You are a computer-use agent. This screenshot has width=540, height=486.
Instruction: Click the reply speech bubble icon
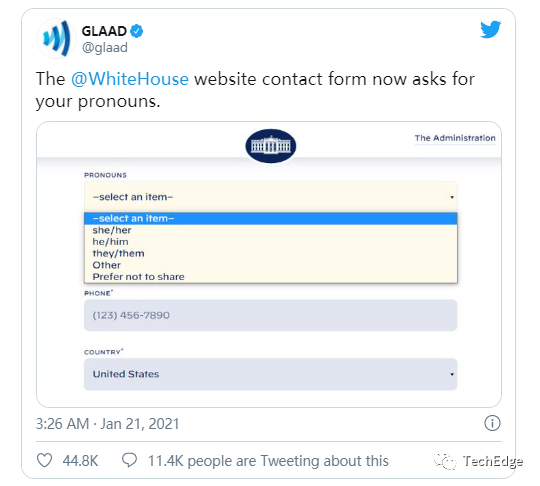tap(129, 460)
